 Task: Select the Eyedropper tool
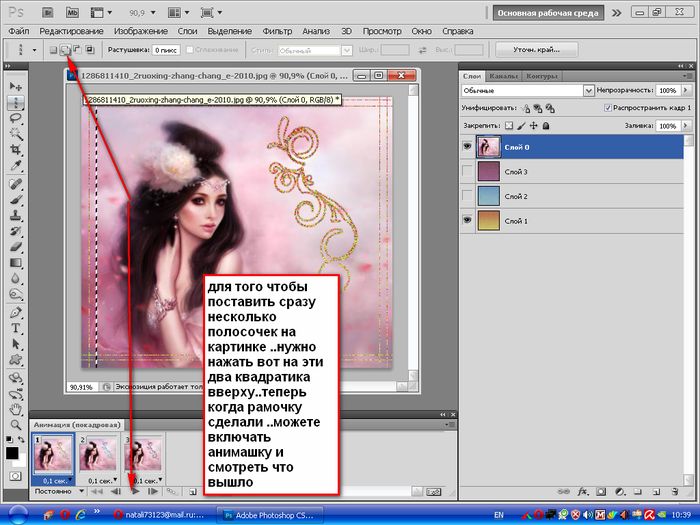(16, 165)
